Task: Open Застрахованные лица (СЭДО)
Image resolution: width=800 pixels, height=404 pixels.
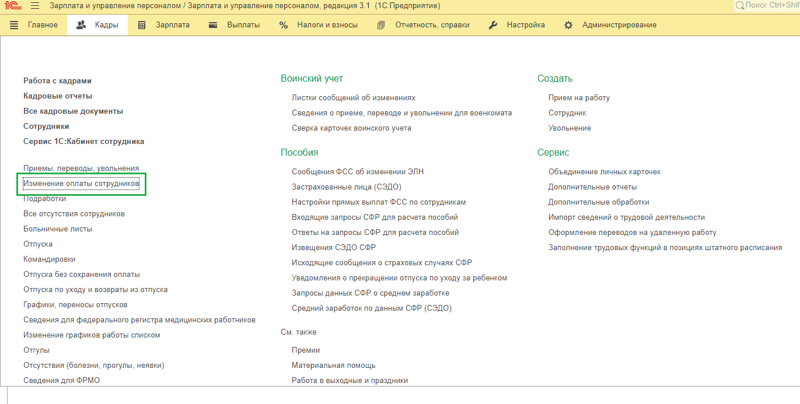Action: (346, 187)
